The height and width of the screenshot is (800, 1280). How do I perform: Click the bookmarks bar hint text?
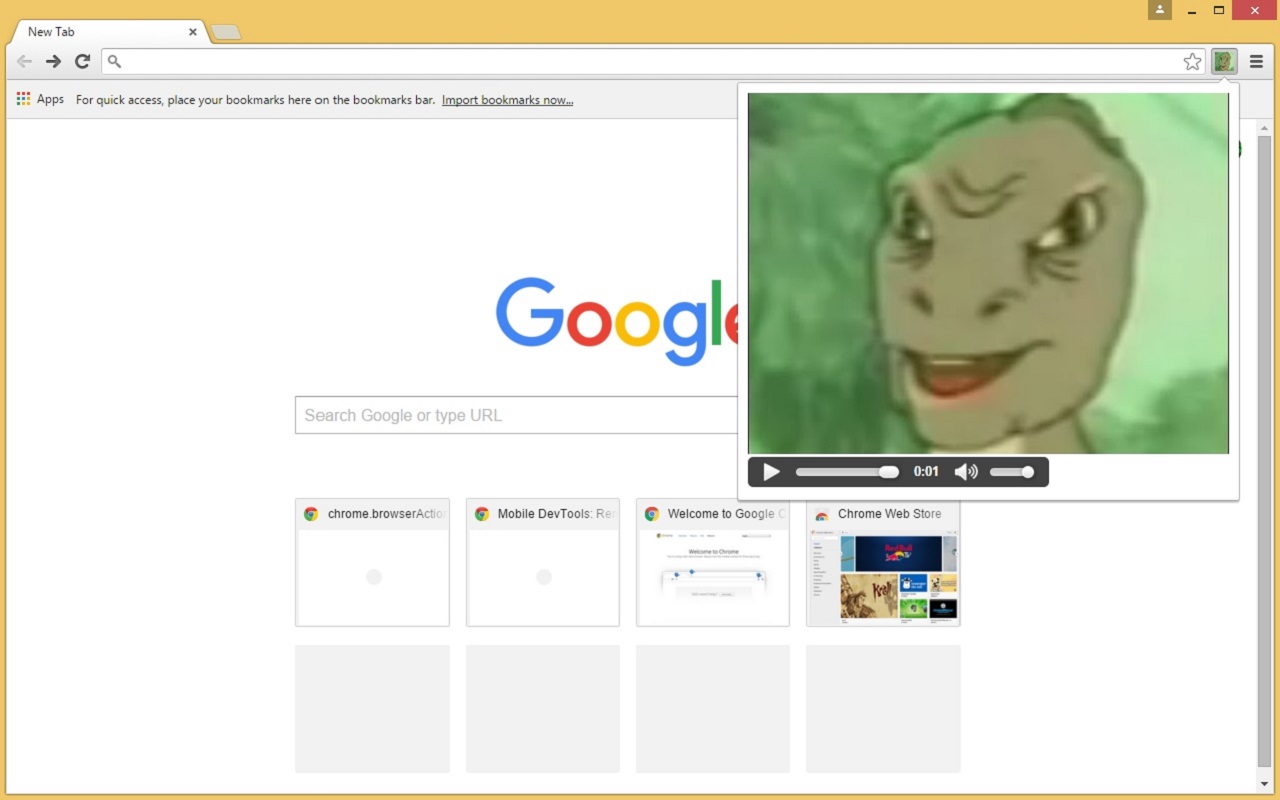(x=255, y=100)
